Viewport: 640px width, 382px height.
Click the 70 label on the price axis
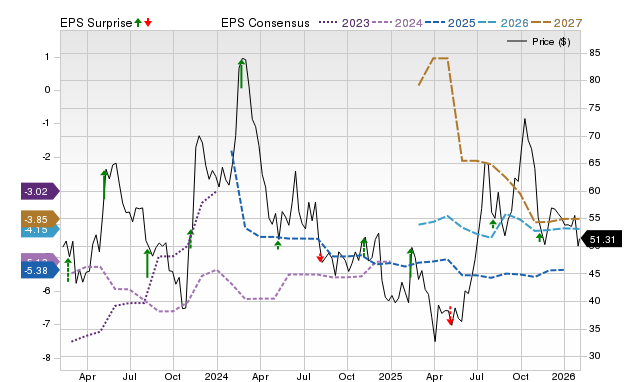595,135
